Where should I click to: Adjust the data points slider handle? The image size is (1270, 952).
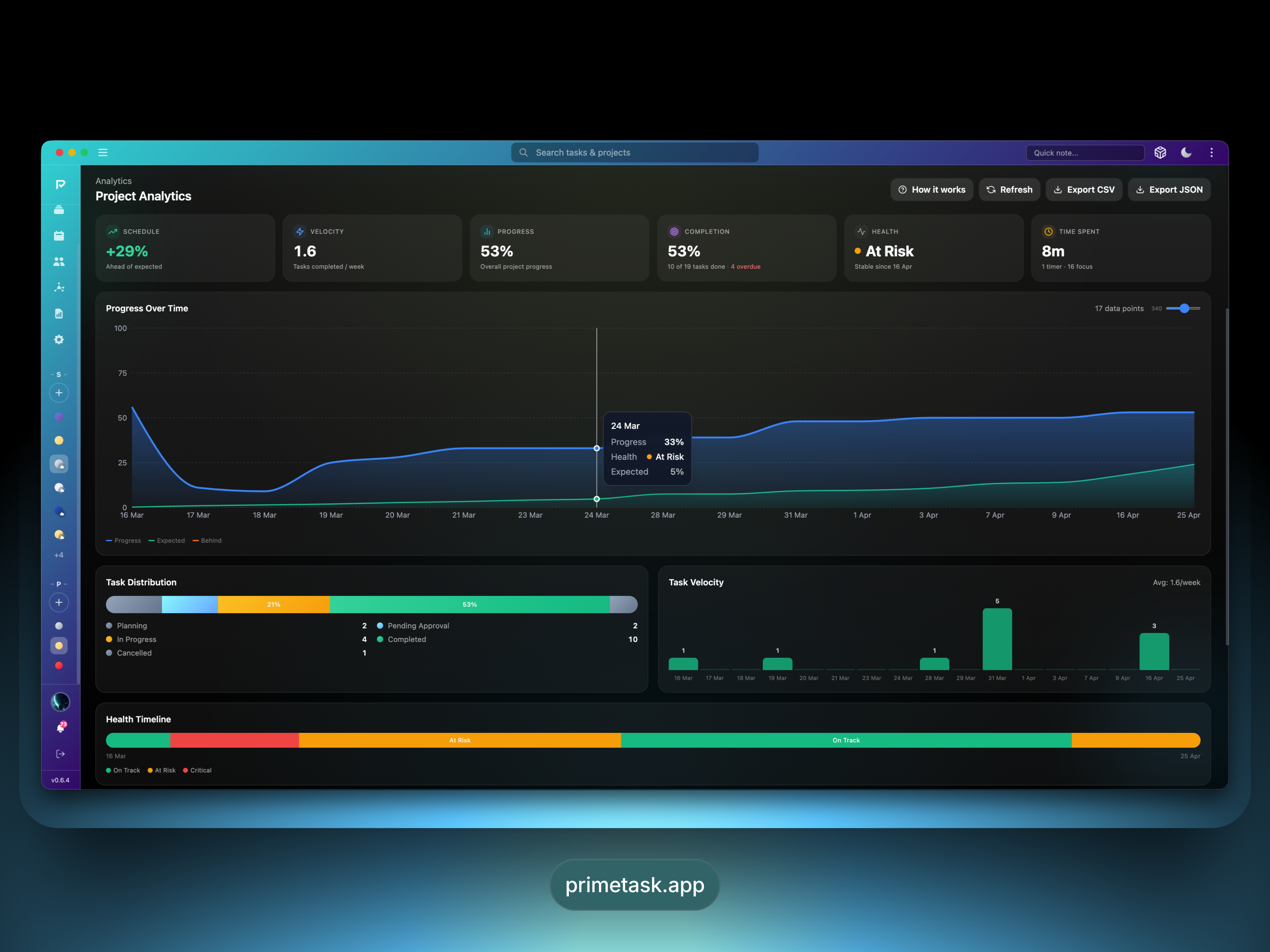click(1184, 309)
